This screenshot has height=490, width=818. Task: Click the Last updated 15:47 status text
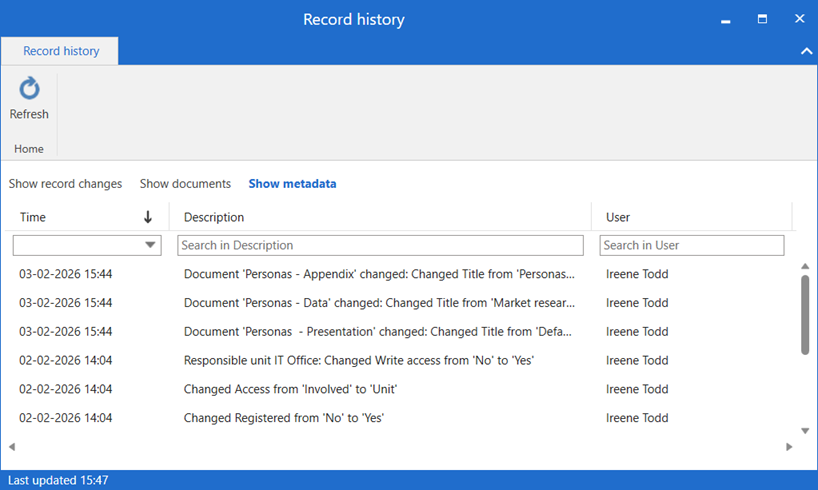58,480
